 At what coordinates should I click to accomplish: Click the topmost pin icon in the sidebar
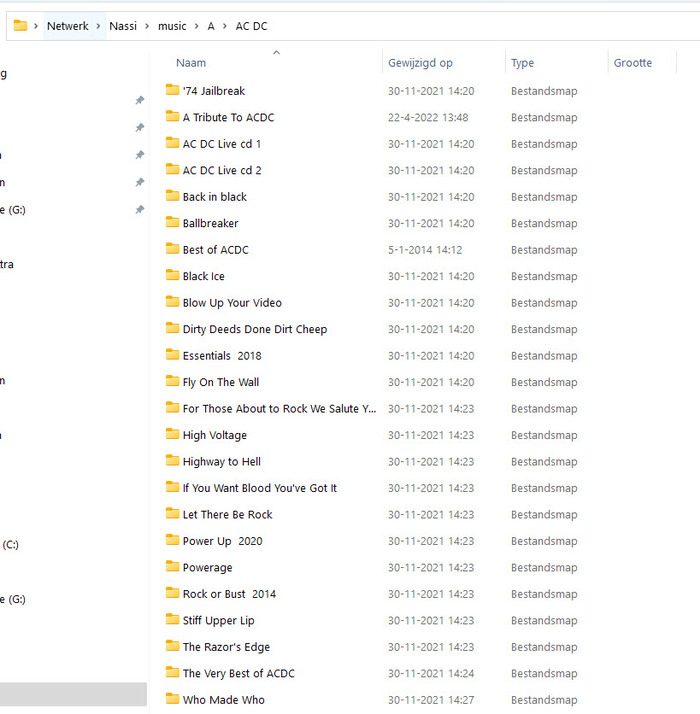click(140, 100)
